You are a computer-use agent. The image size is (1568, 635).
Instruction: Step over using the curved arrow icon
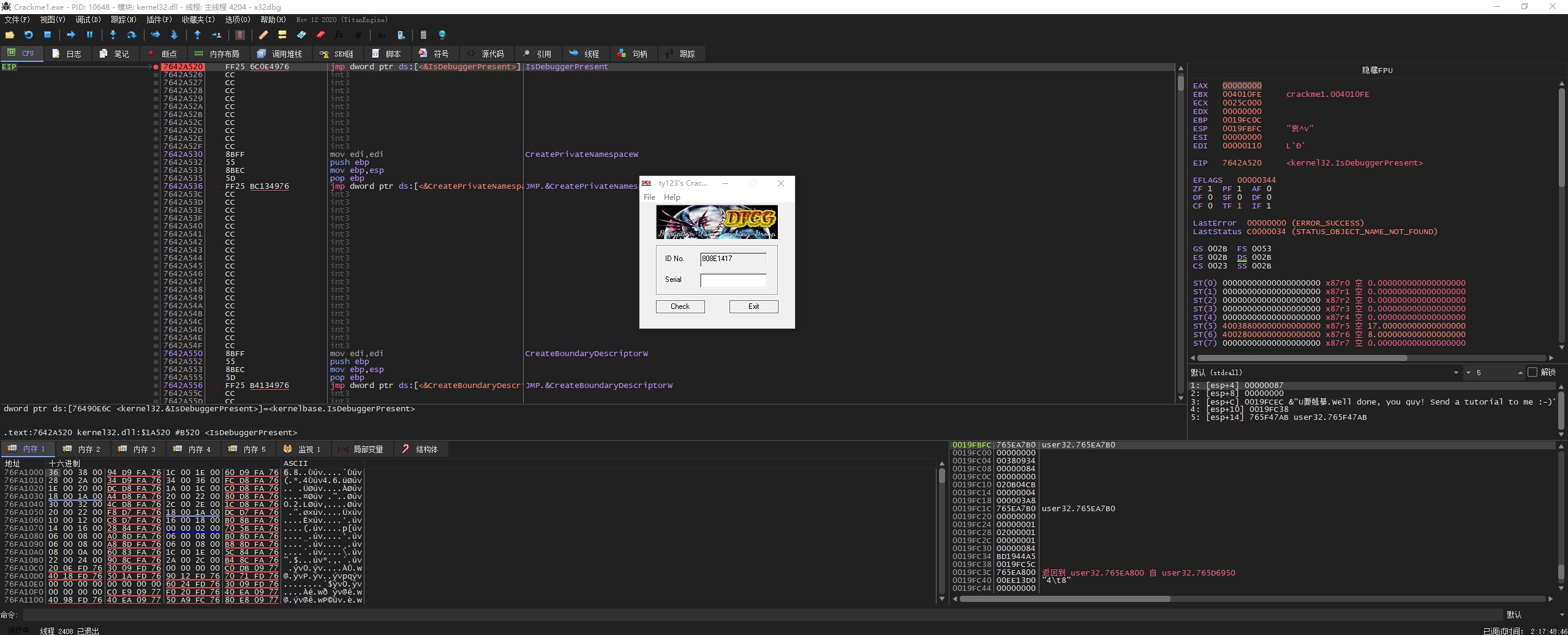coord(131,35)
